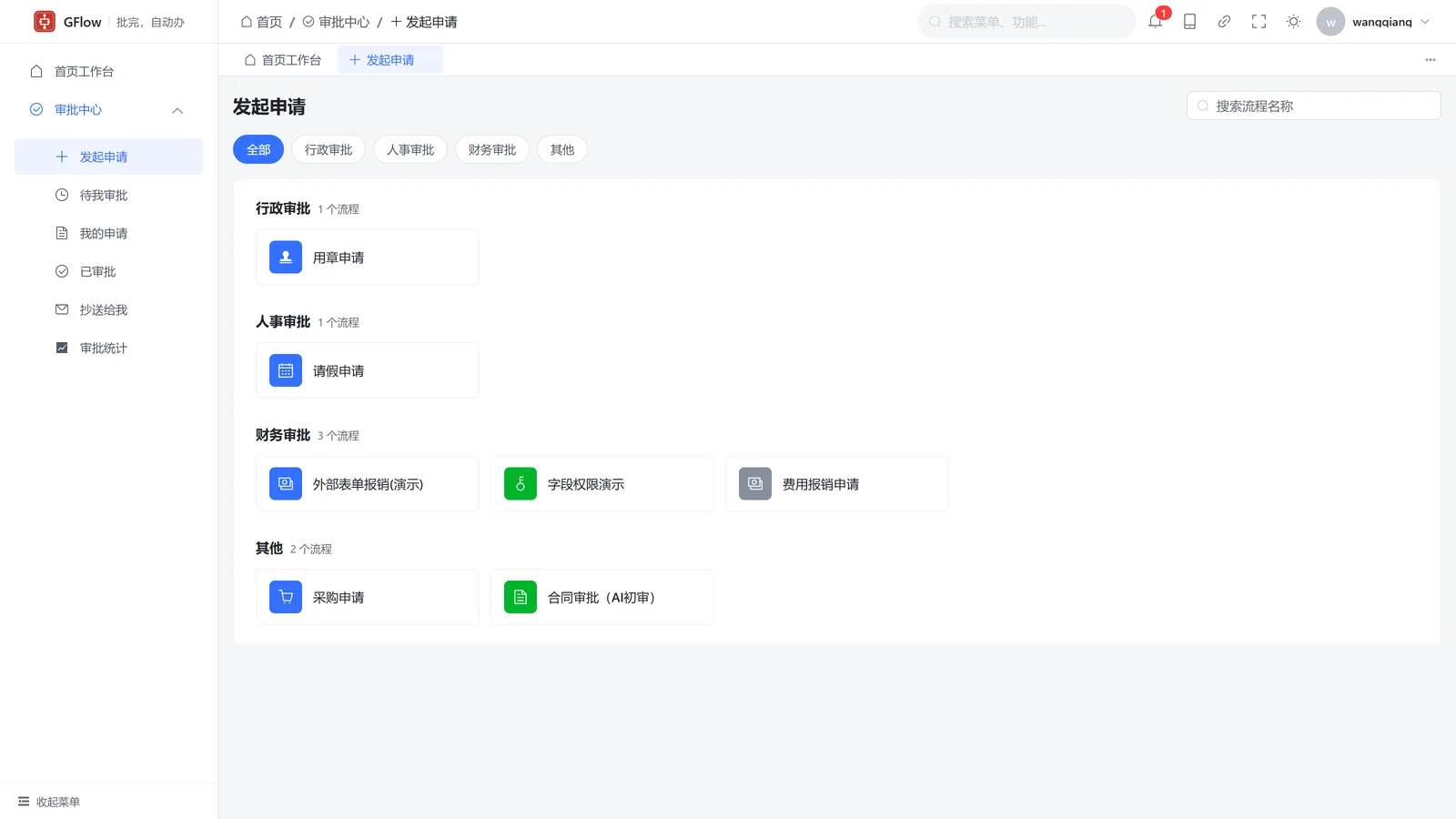This screenshot has width=1456, height=819.
Task: Collapse the 审批中心 menu chevron
Action: point(177,110)
